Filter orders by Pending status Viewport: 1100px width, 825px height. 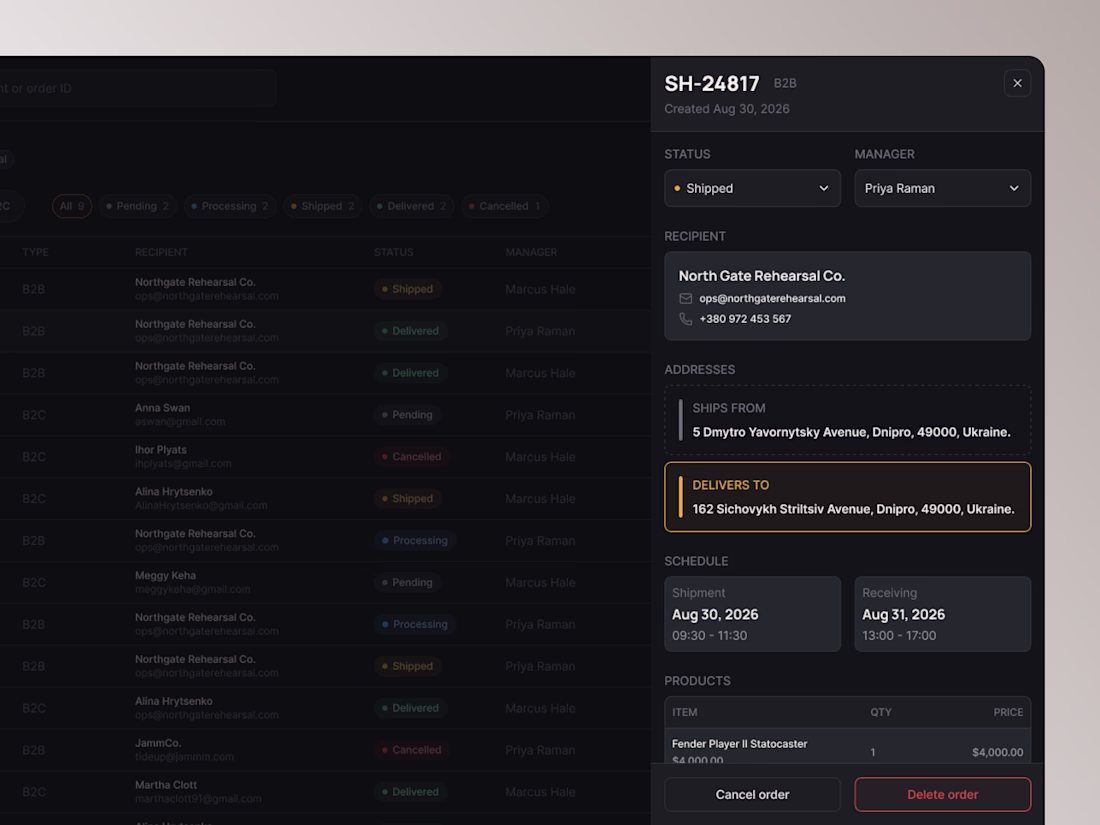pyautogui.click(x=138, y=206)
